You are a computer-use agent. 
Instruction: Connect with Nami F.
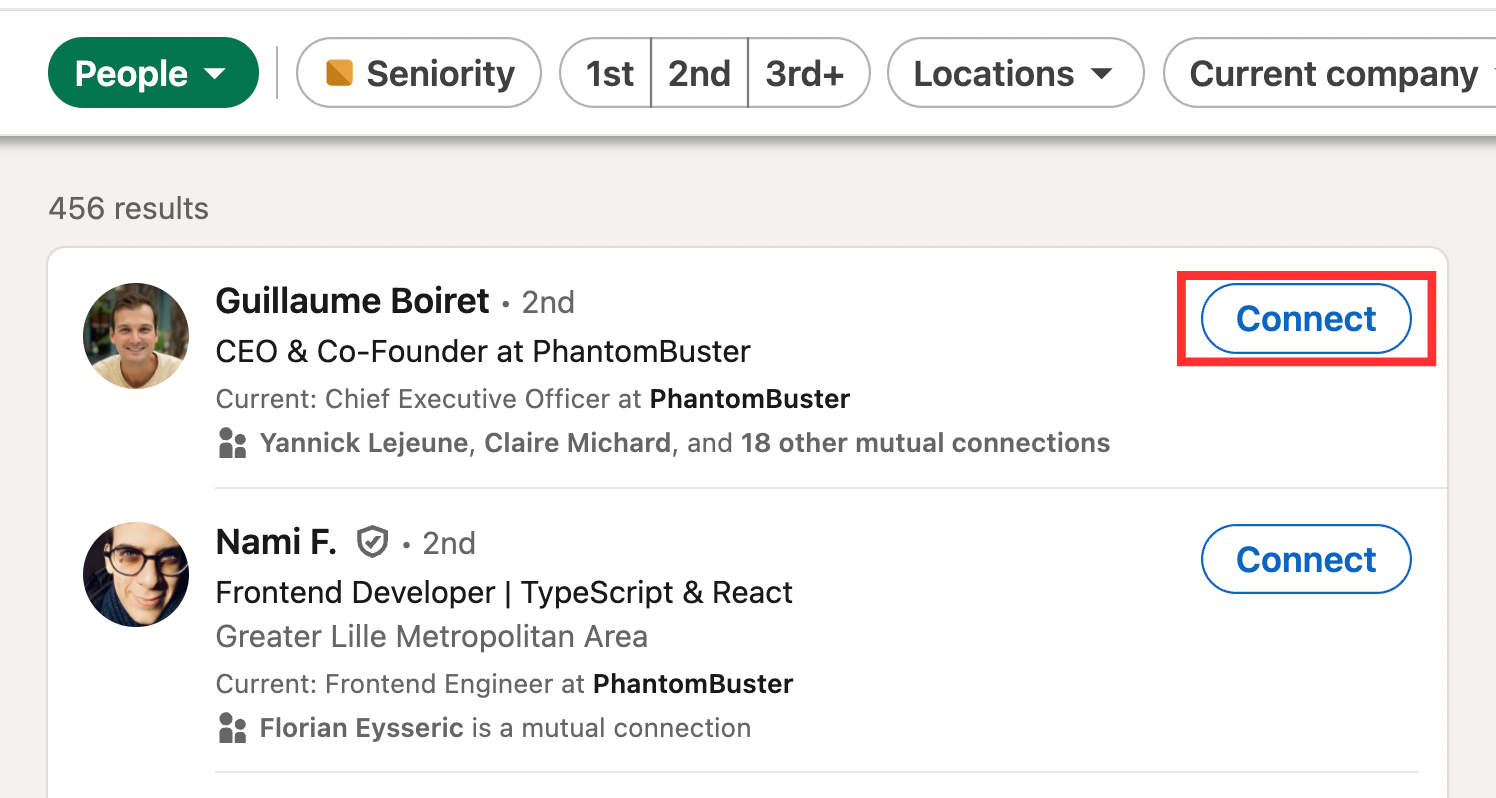tap(1306, 559)
